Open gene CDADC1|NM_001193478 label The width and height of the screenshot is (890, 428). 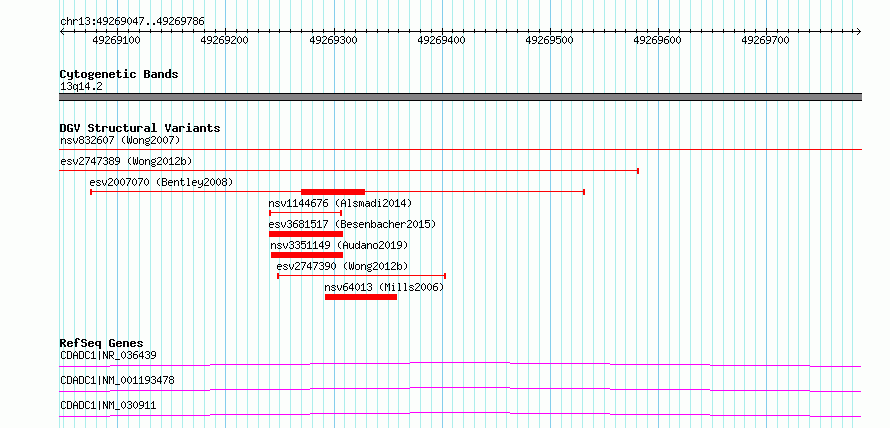coord(117,380)
